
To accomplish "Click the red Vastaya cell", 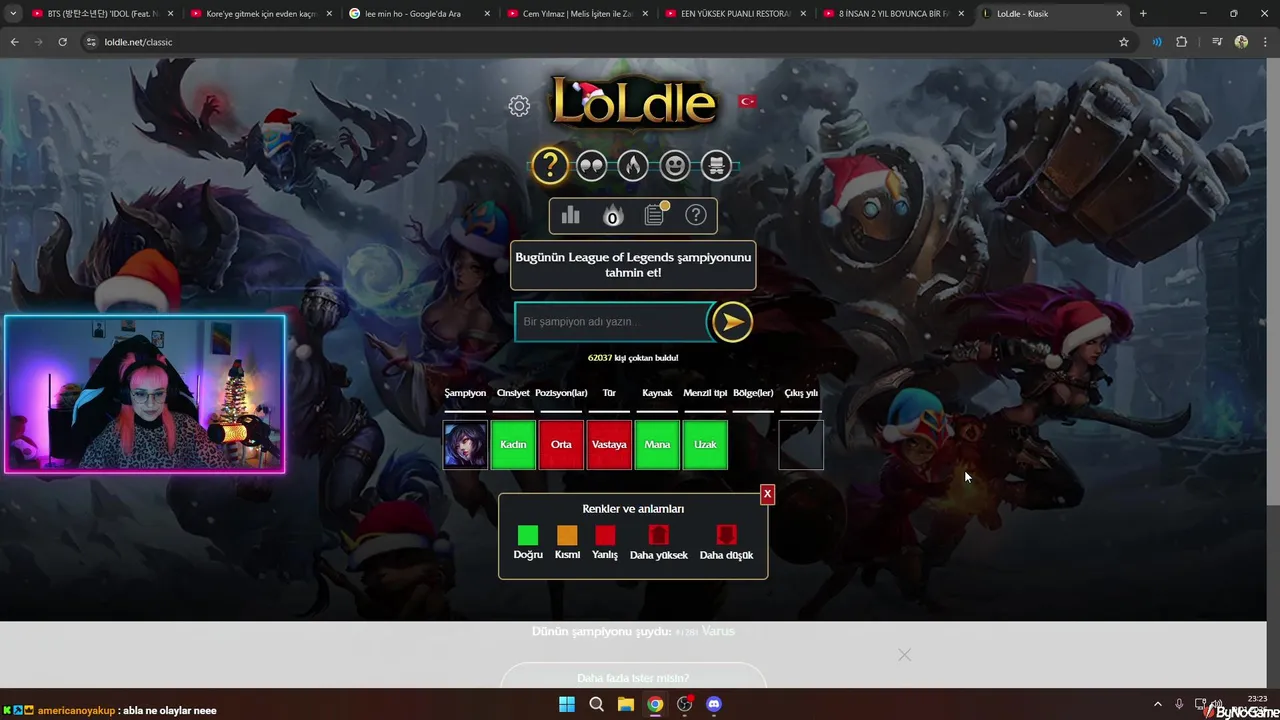I will [609, 445].
